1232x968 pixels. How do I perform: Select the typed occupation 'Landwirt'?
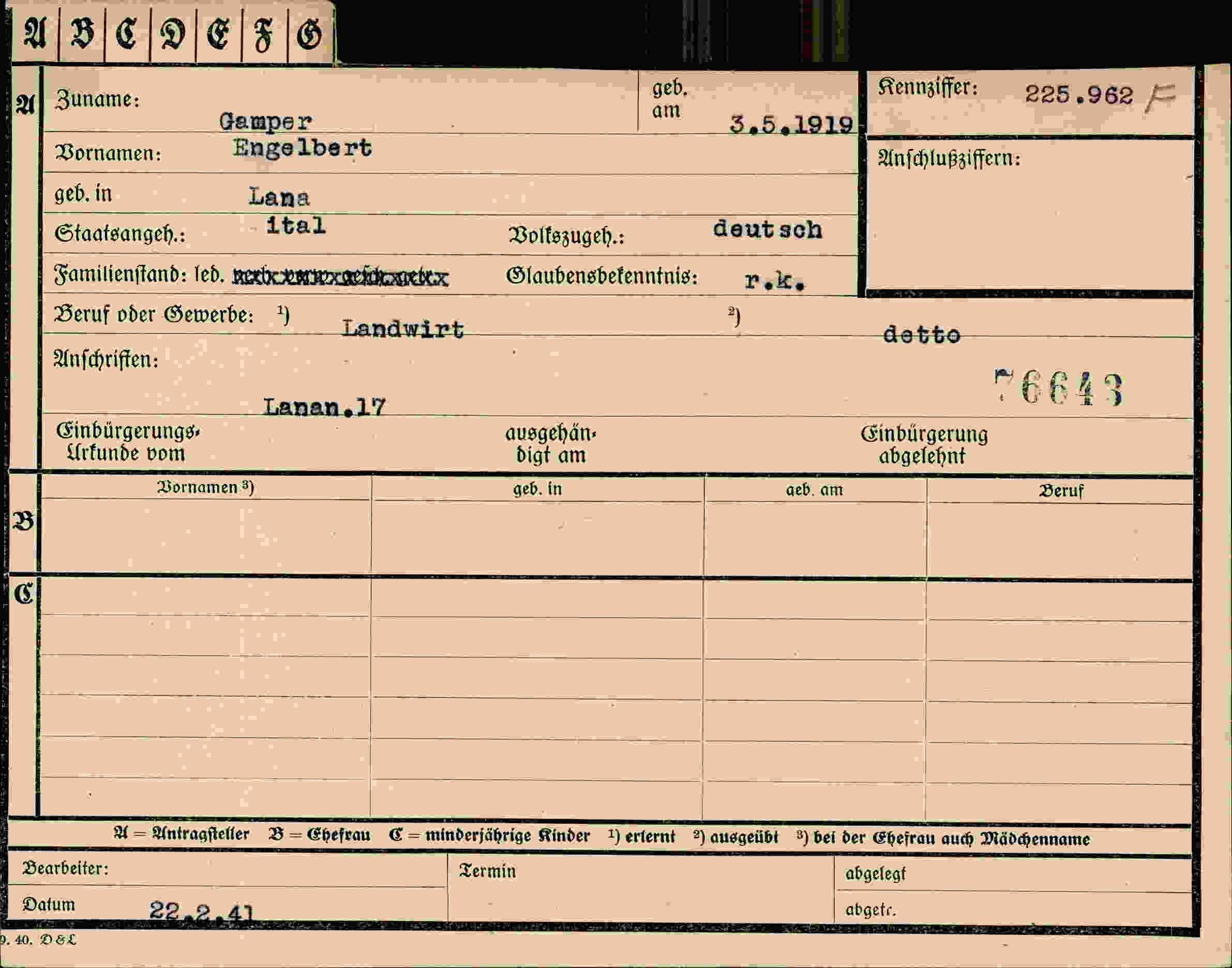coord(403,329)
